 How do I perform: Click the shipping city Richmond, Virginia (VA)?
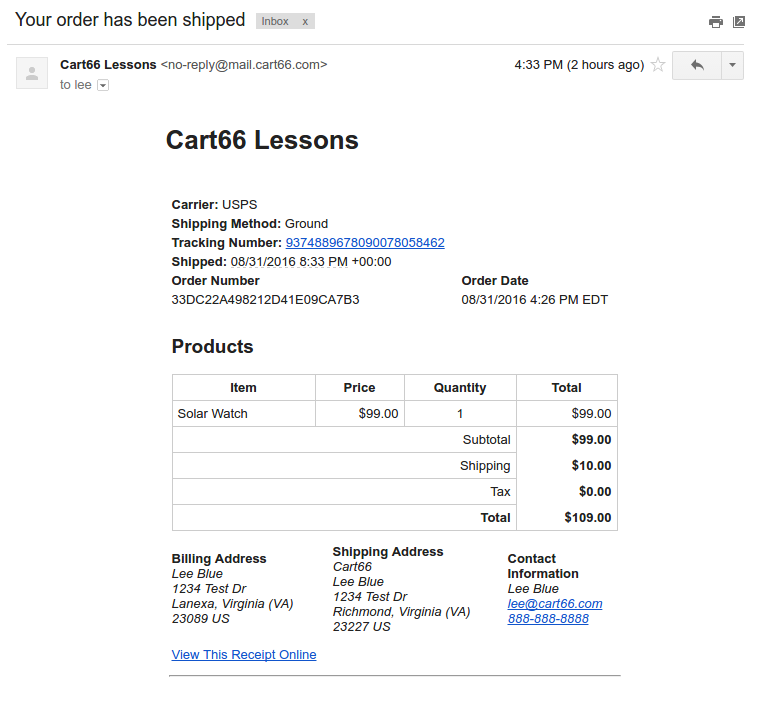tap(401, 612)
